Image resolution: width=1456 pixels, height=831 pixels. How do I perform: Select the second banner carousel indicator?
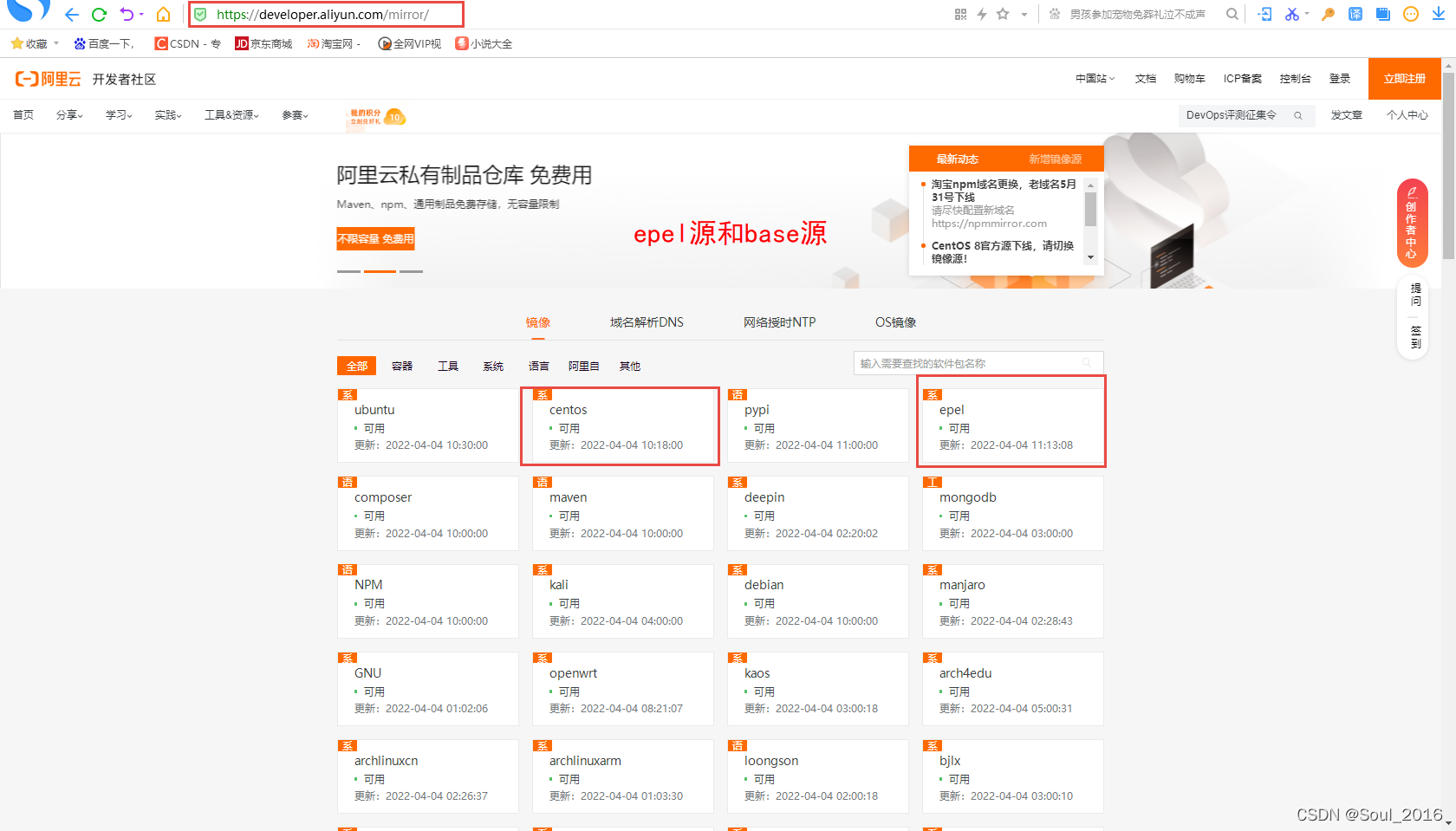coord(380,271)
